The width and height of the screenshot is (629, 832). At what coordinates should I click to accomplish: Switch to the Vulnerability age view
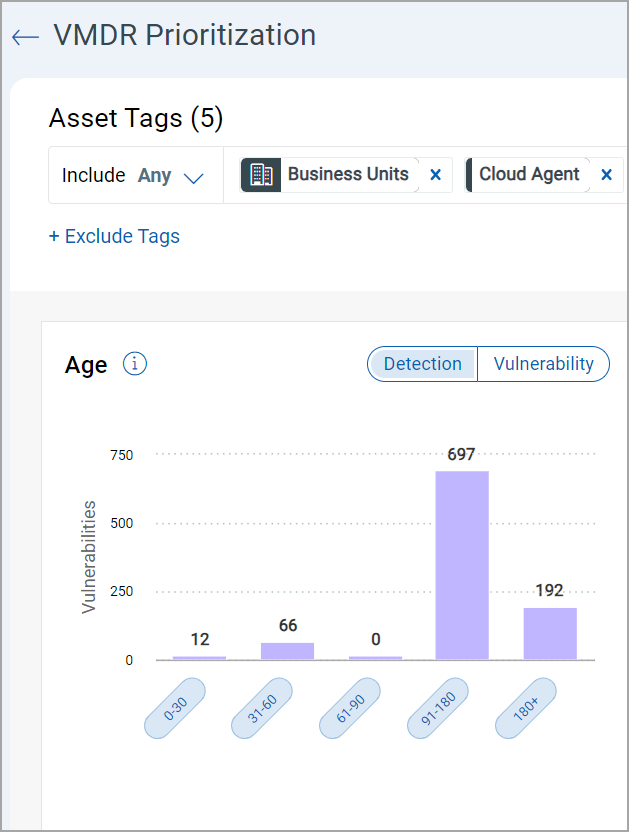coord(543,364)
